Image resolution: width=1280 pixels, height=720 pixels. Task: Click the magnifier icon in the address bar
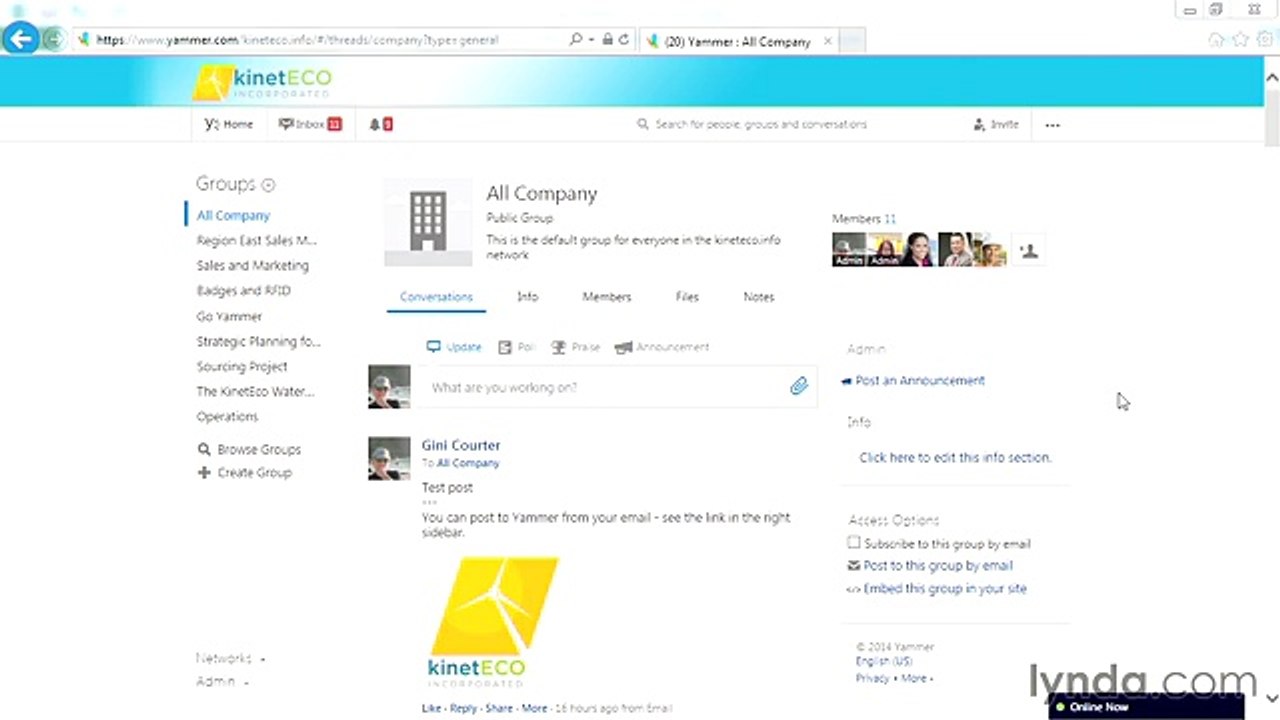pos(575,40)
